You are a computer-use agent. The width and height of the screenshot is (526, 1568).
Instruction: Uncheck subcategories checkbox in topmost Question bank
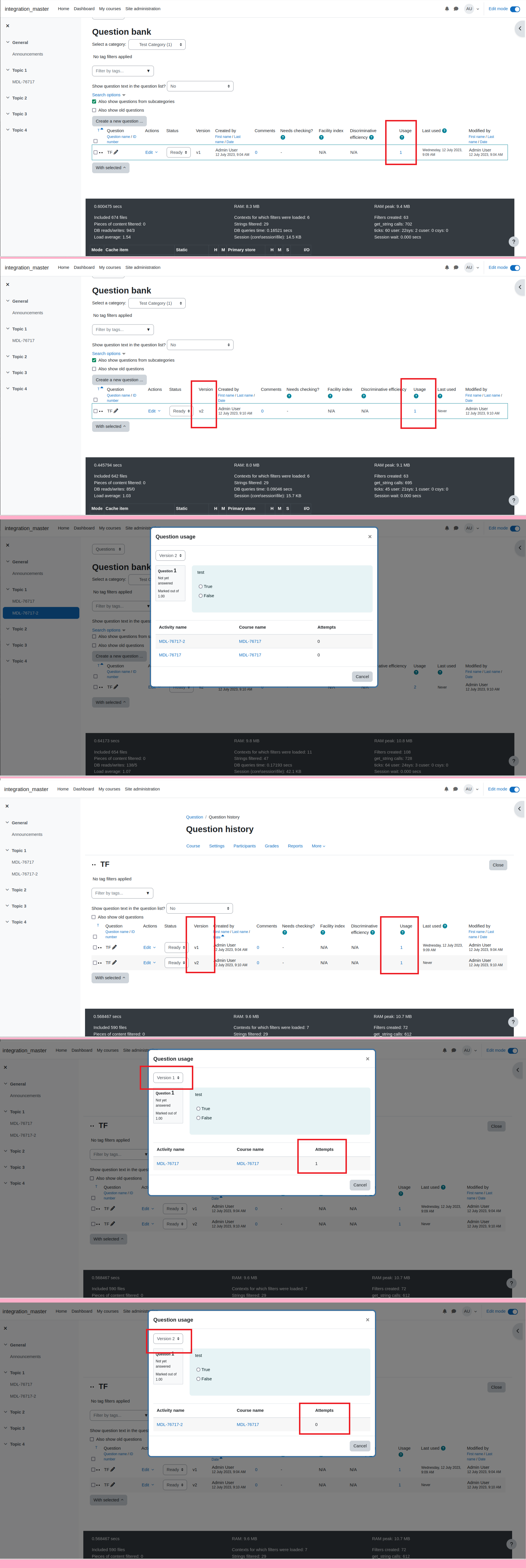94,102
